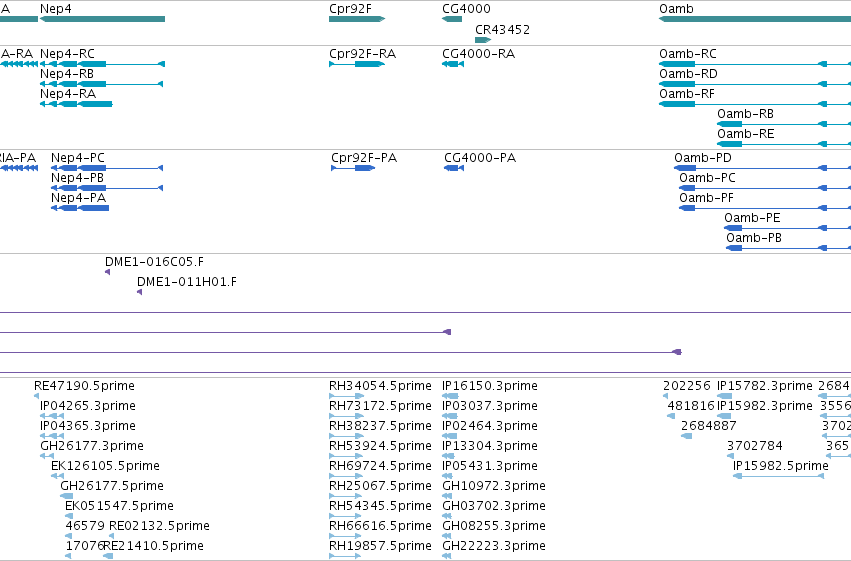Click the IP15782.3prime EST label

click(765, 386)
